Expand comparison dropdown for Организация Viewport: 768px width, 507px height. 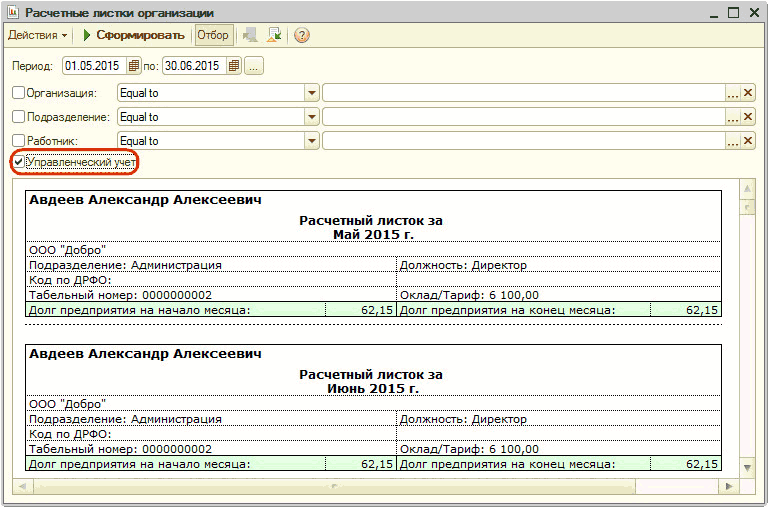click(x=312, y=93)
